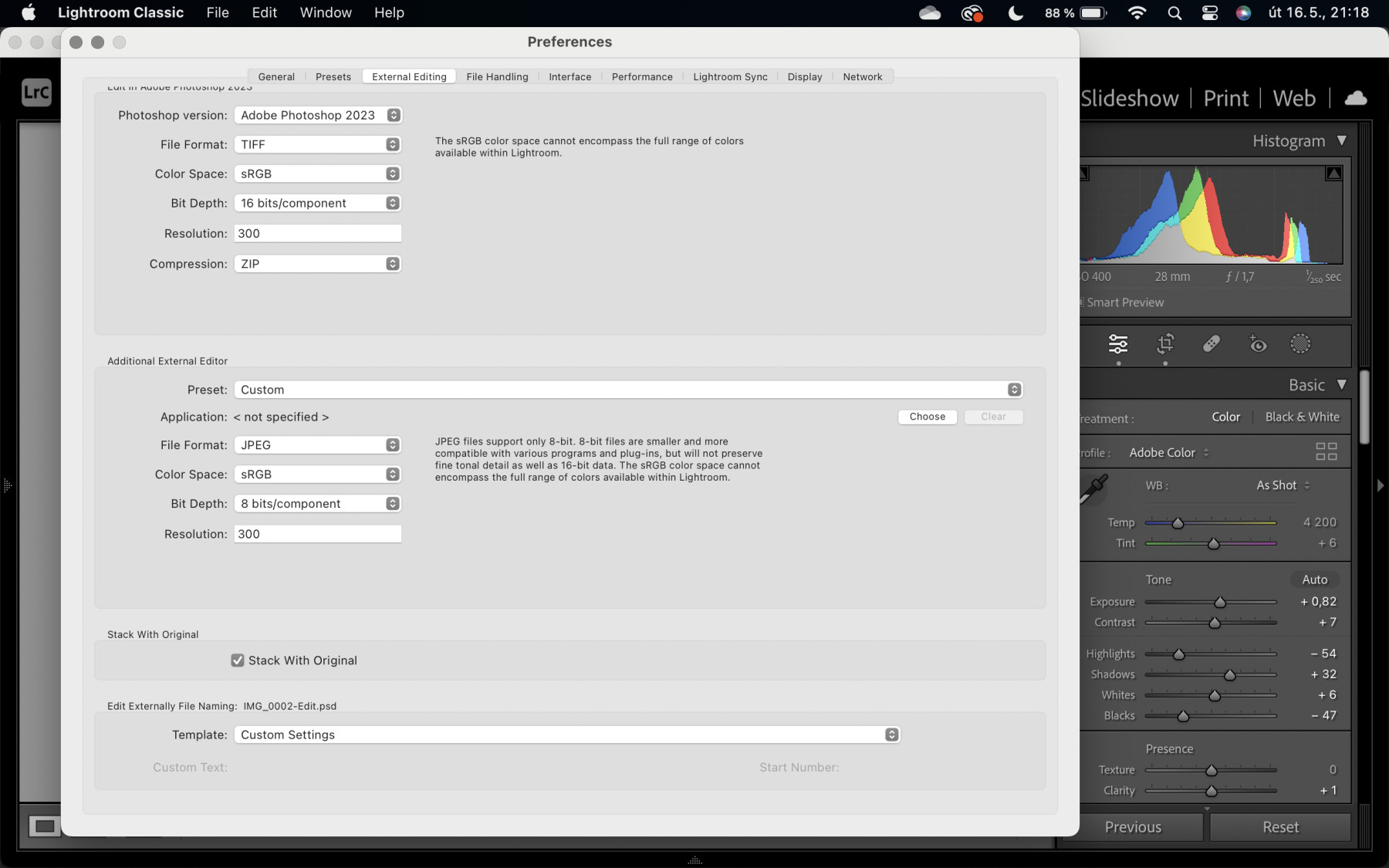Viewport: 1389px width, 868px height.
Task: Select the Red Eye correction tool icon
Action: [1258, 343]
